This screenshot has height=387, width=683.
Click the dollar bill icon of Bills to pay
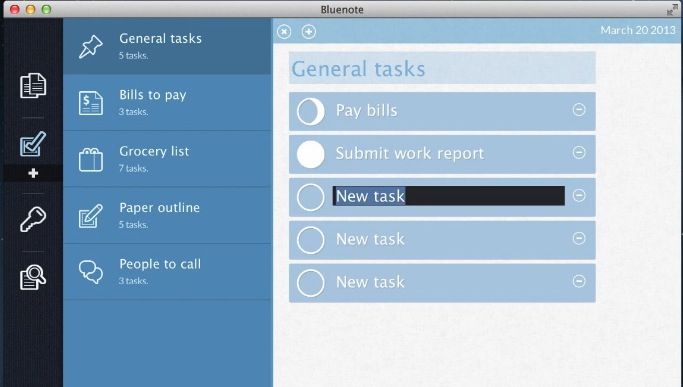(91, 103)
